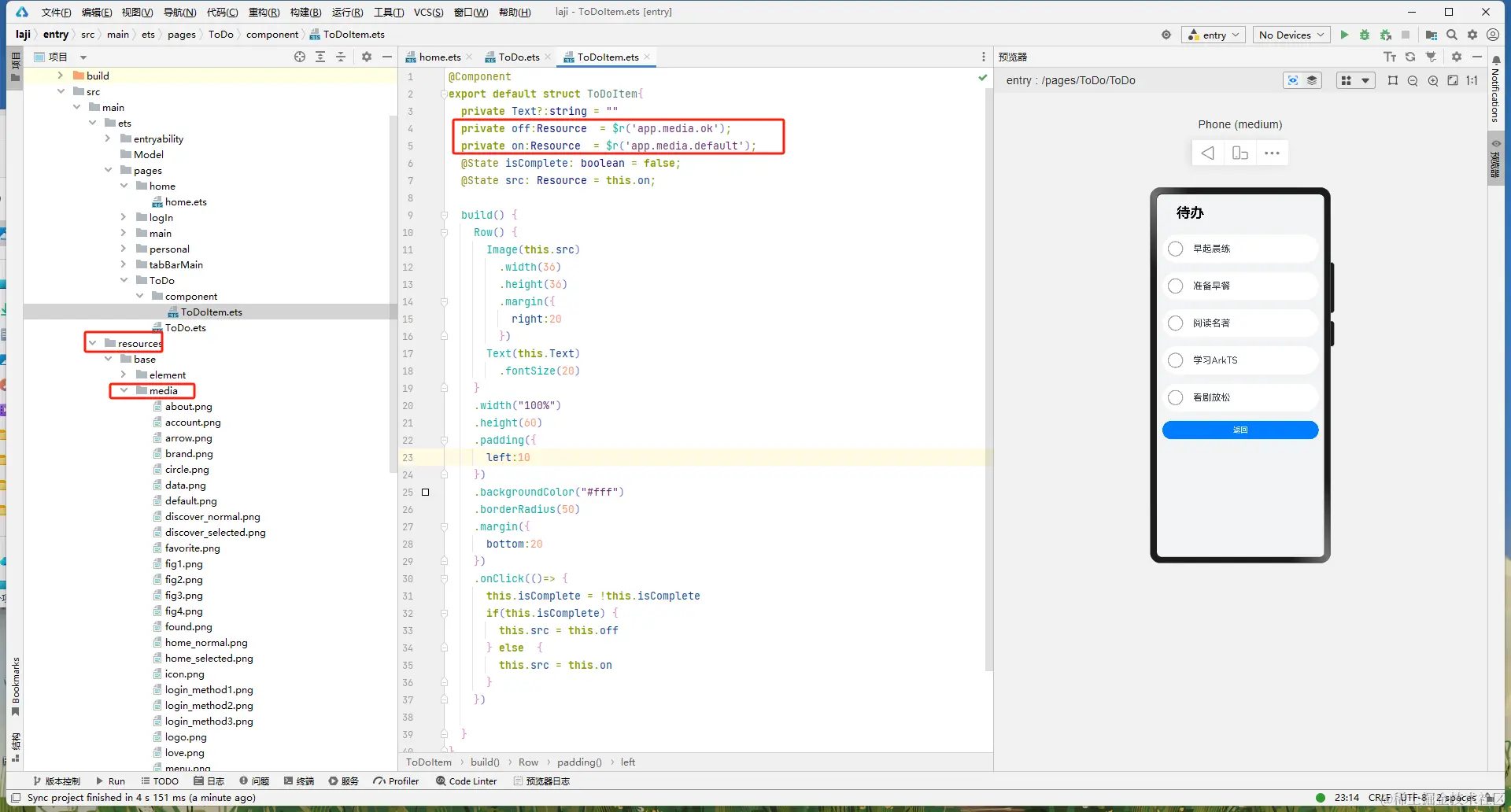
Task: Open the project structure icon
Action: click(x=1432, y=35)
